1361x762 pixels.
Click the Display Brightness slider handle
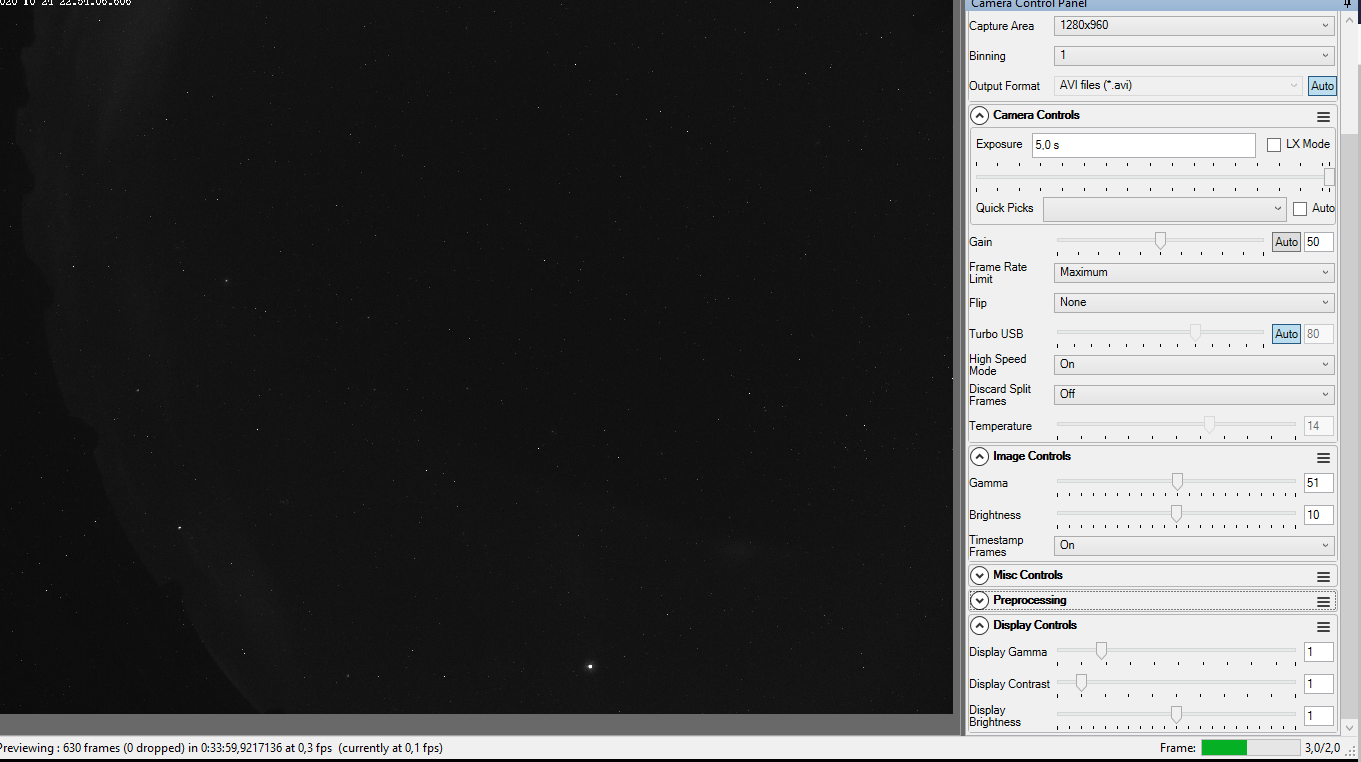[x=1176, y=714]
